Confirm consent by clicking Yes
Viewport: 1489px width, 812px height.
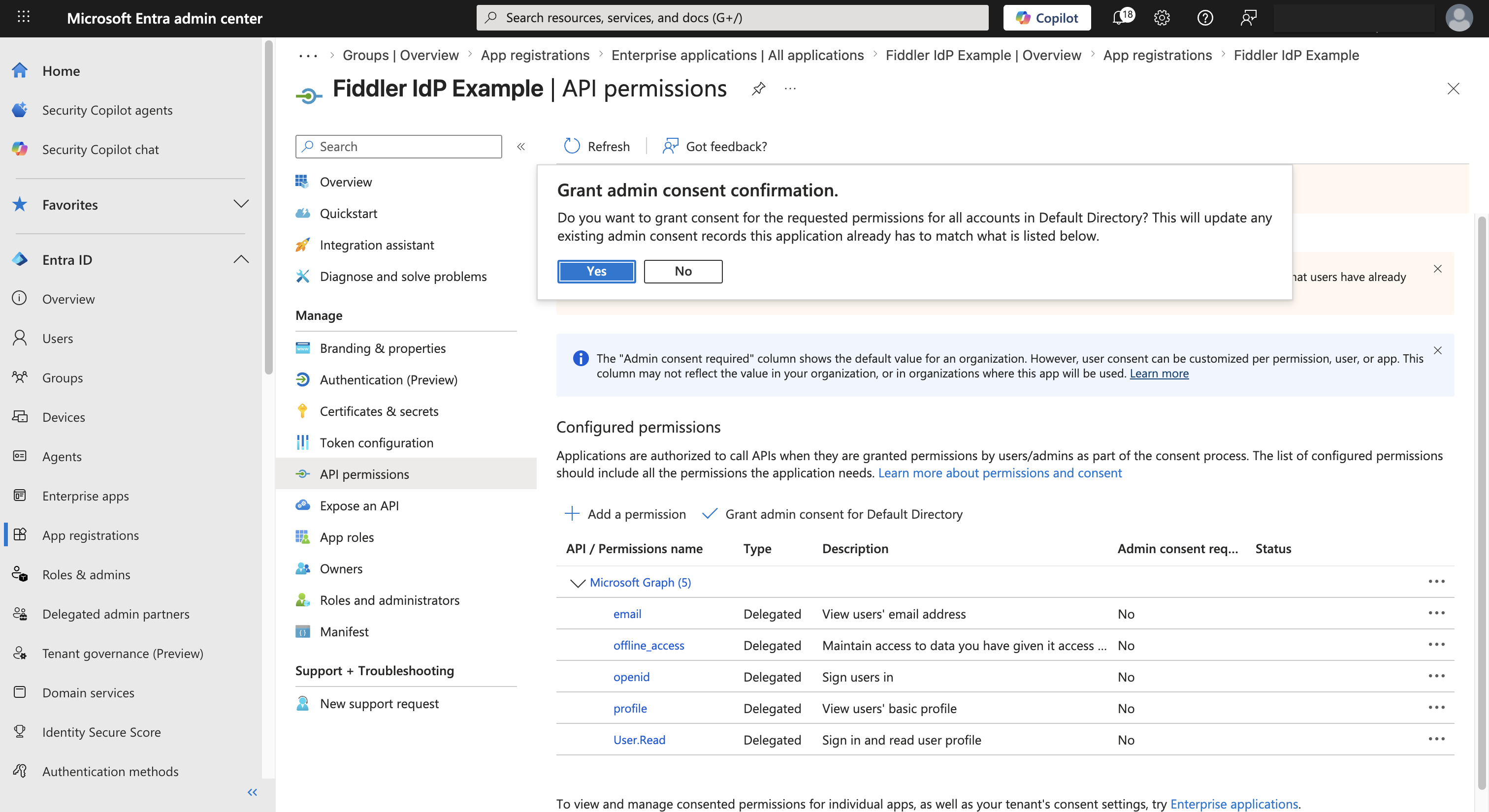point(596,271)
